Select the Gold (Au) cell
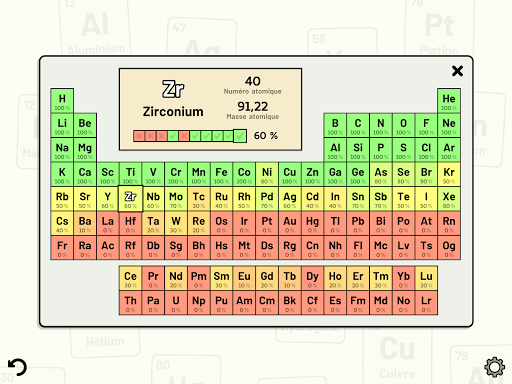 point(290,223)
